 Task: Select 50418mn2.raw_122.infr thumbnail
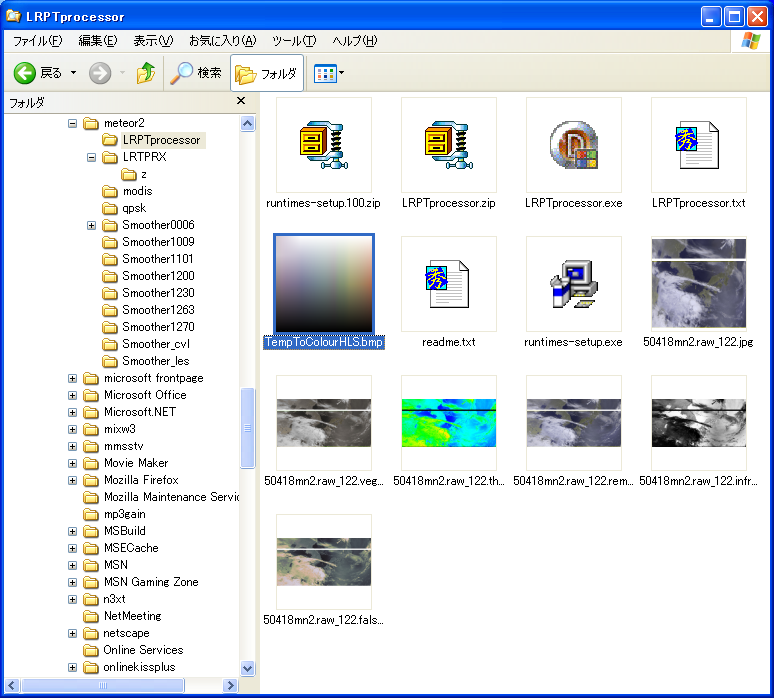[x=698, y=423]
